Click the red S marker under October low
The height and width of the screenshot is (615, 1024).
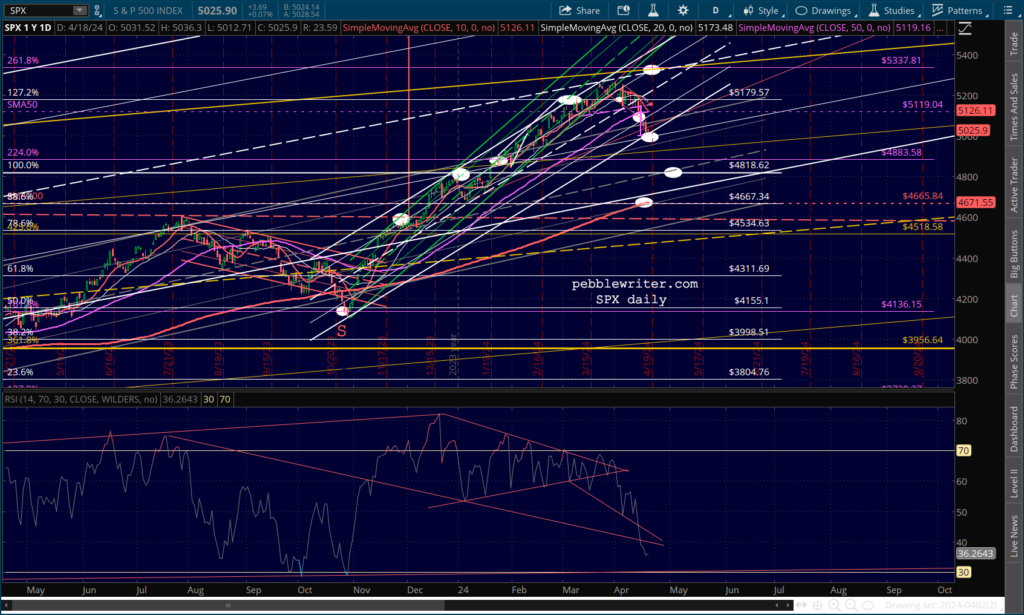tap(342, 331)
